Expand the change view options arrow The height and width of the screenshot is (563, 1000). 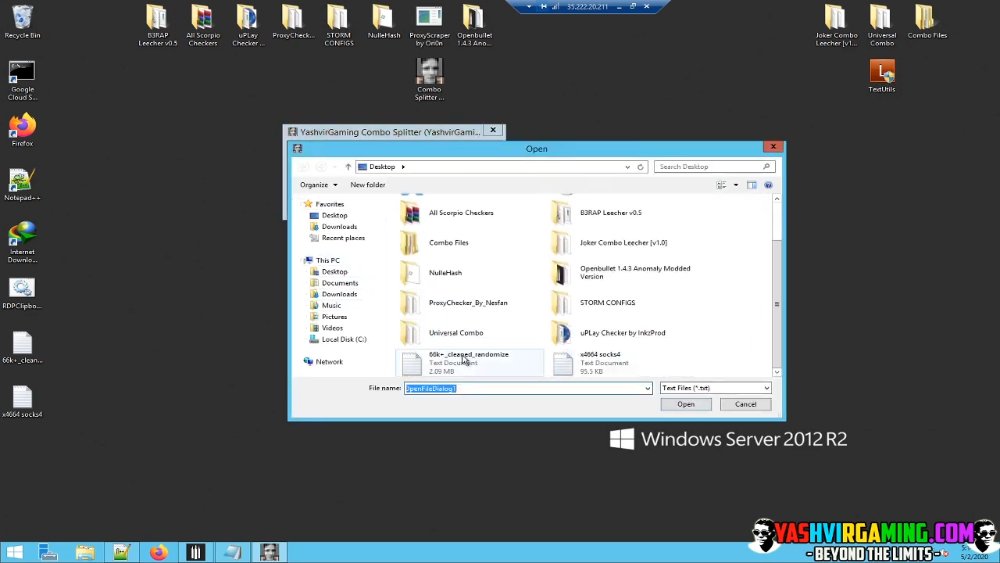tap(736, 185)
